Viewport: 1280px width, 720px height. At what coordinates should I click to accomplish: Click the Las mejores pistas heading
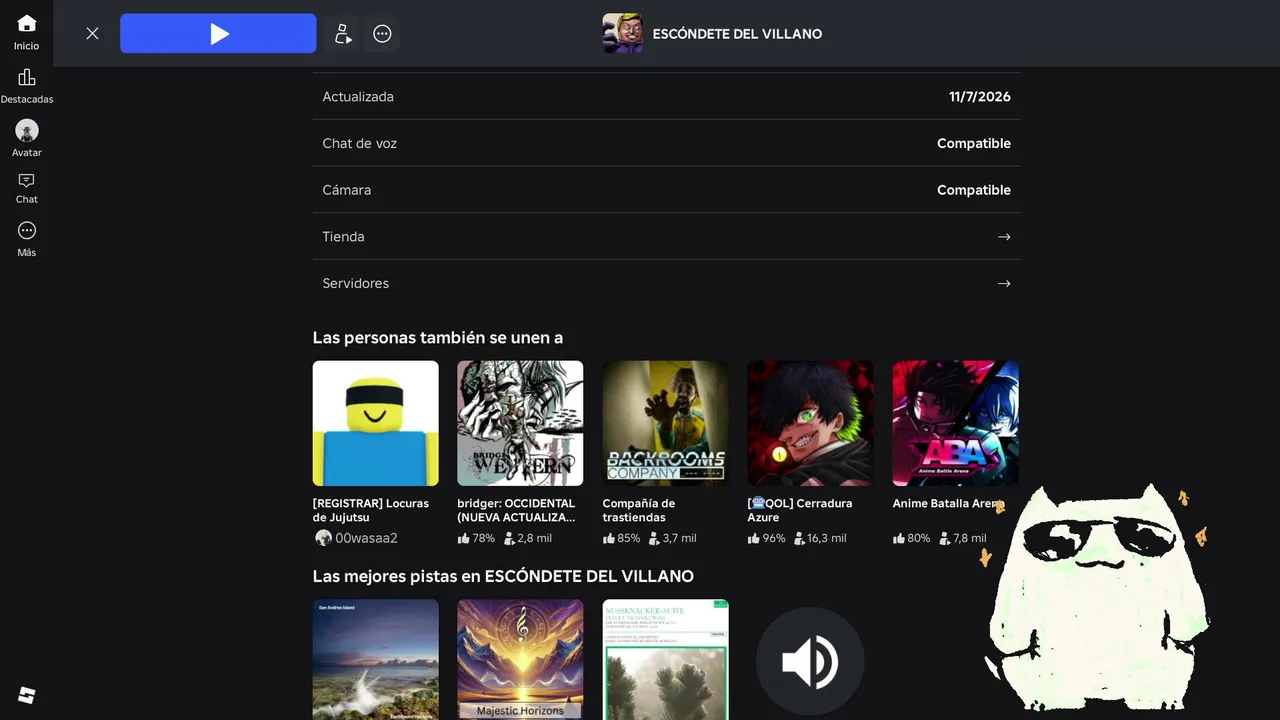click(x=503, y=576)
